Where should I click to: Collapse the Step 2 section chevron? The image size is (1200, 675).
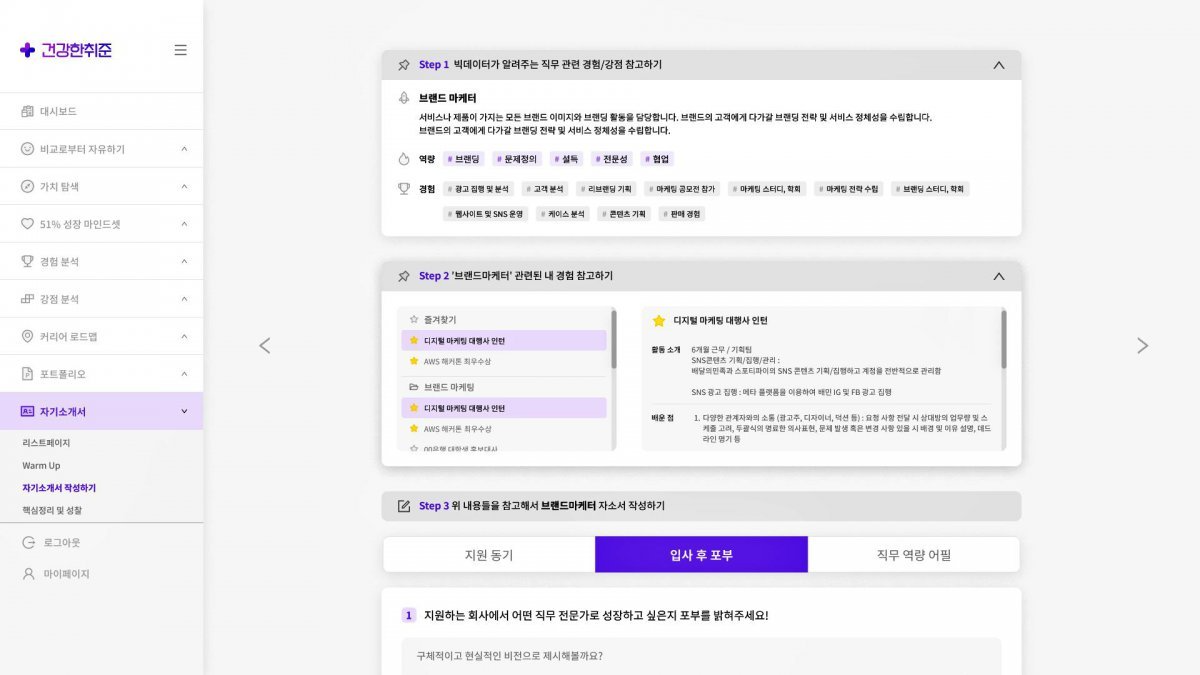click(998, 278)
